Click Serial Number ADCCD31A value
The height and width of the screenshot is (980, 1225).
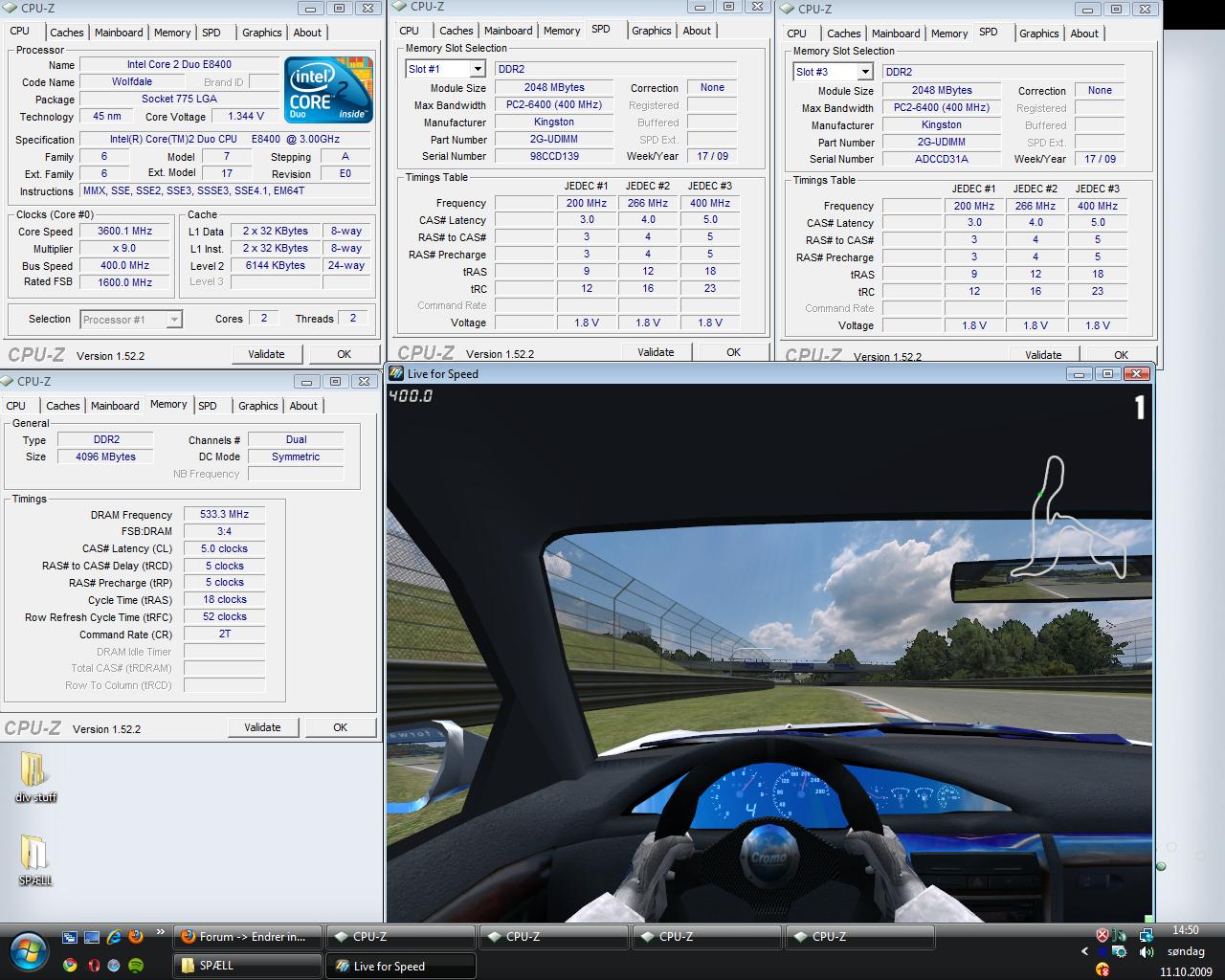[942, 159]
